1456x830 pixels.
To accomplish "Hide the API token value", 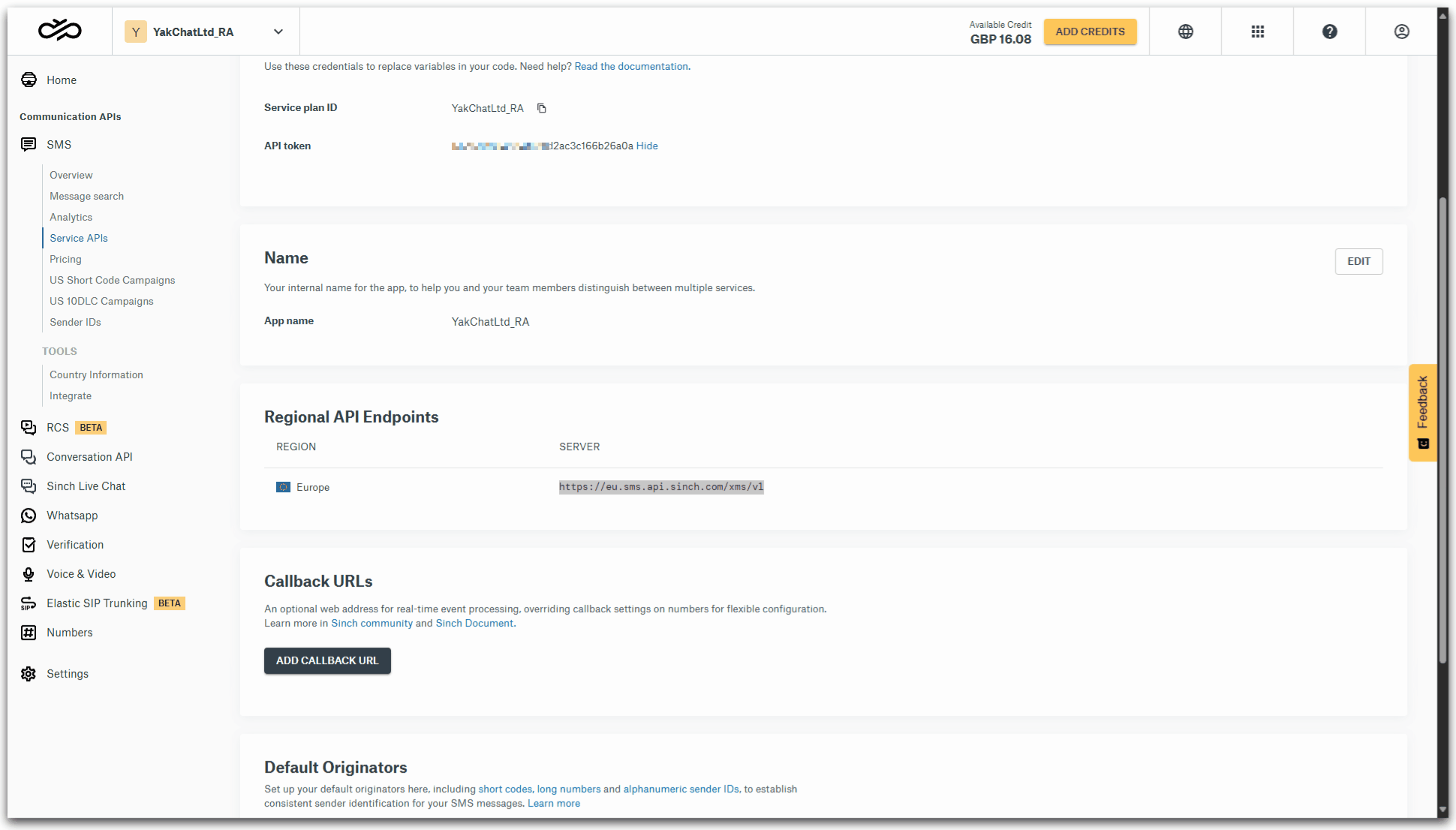I will [646, 146].
